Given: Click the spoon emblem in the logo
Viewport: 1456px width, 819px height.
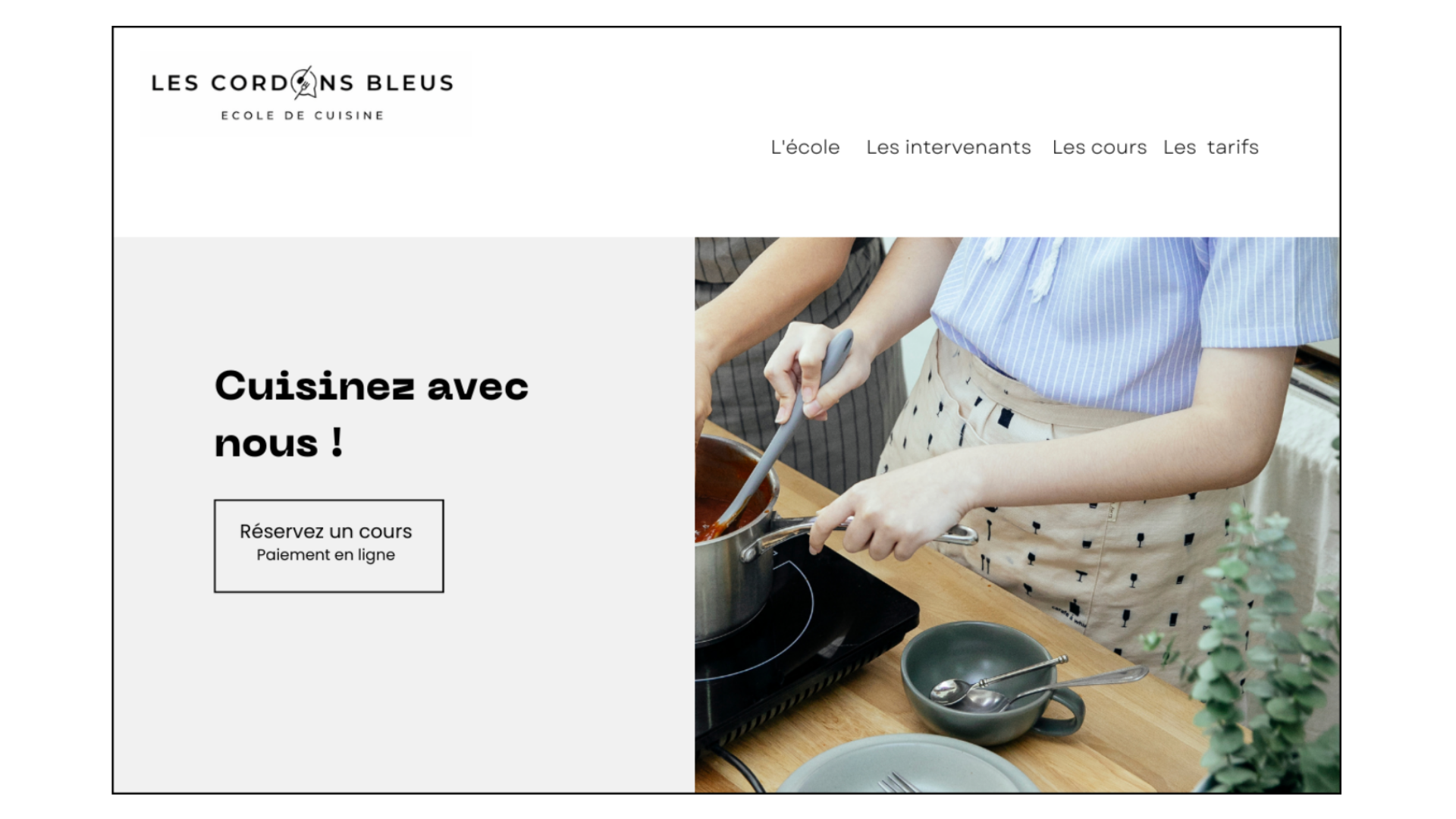Looking at the screenshot, I should (304, 82).
